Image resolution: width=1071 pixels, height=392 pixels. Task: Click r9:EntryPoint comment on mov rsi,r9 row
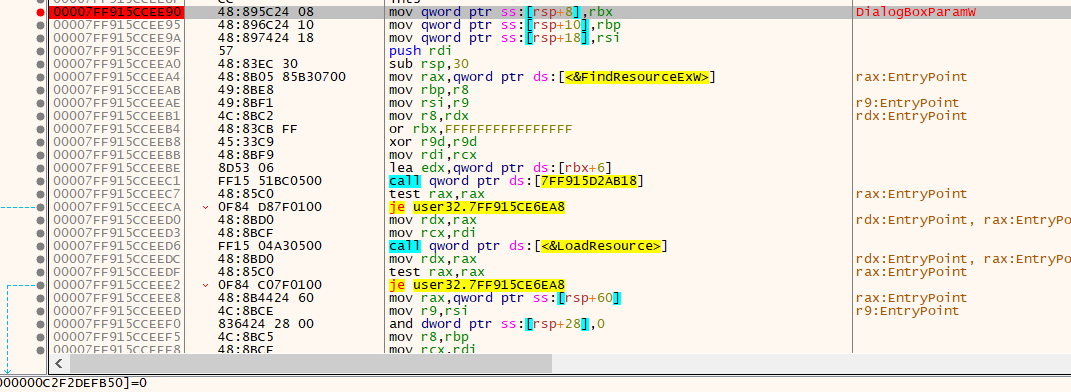pyautogui.click(x=907, y=103)
